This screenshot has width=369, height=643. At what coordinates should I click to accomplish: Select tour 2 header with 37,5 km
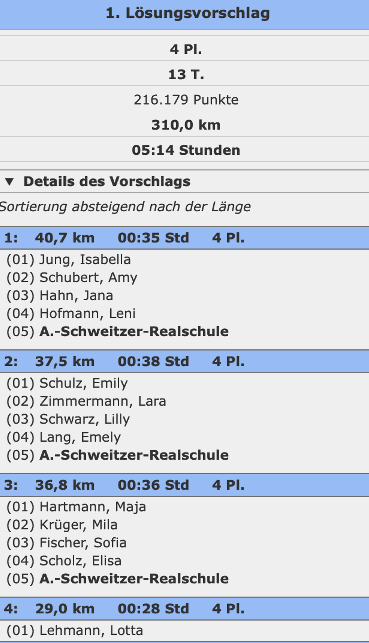(184, 361)
